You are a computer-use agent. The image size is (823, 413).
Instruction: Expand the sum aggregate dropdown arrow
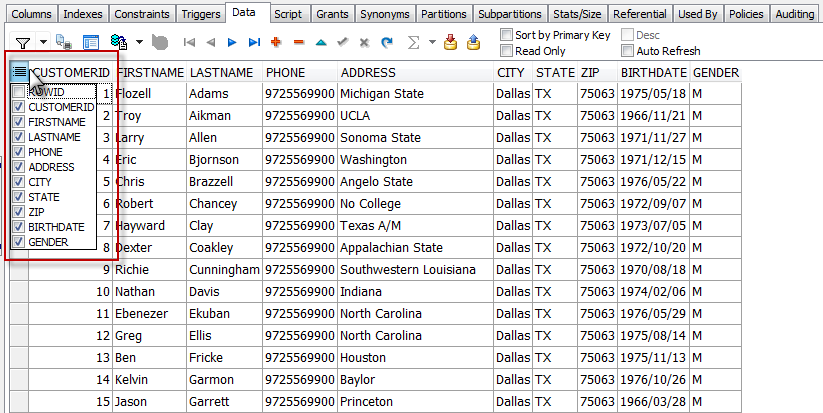(x=432, y=43)
